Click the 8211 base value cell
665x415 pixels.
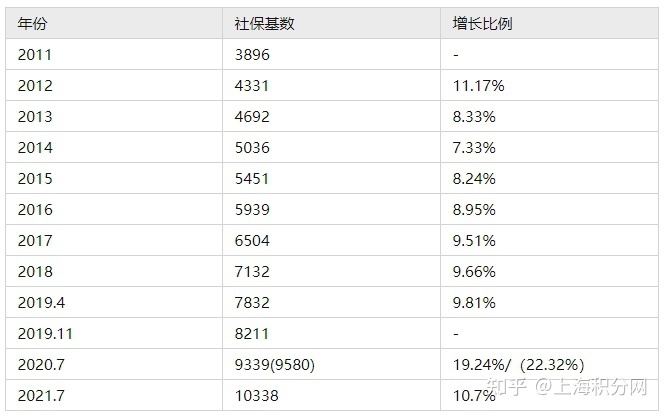click(331, 333)
